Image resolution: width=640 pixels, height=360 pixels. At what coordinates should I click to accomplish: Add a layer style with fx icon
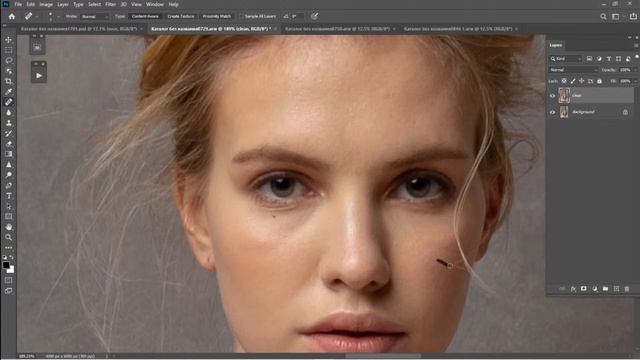[573, 289]
